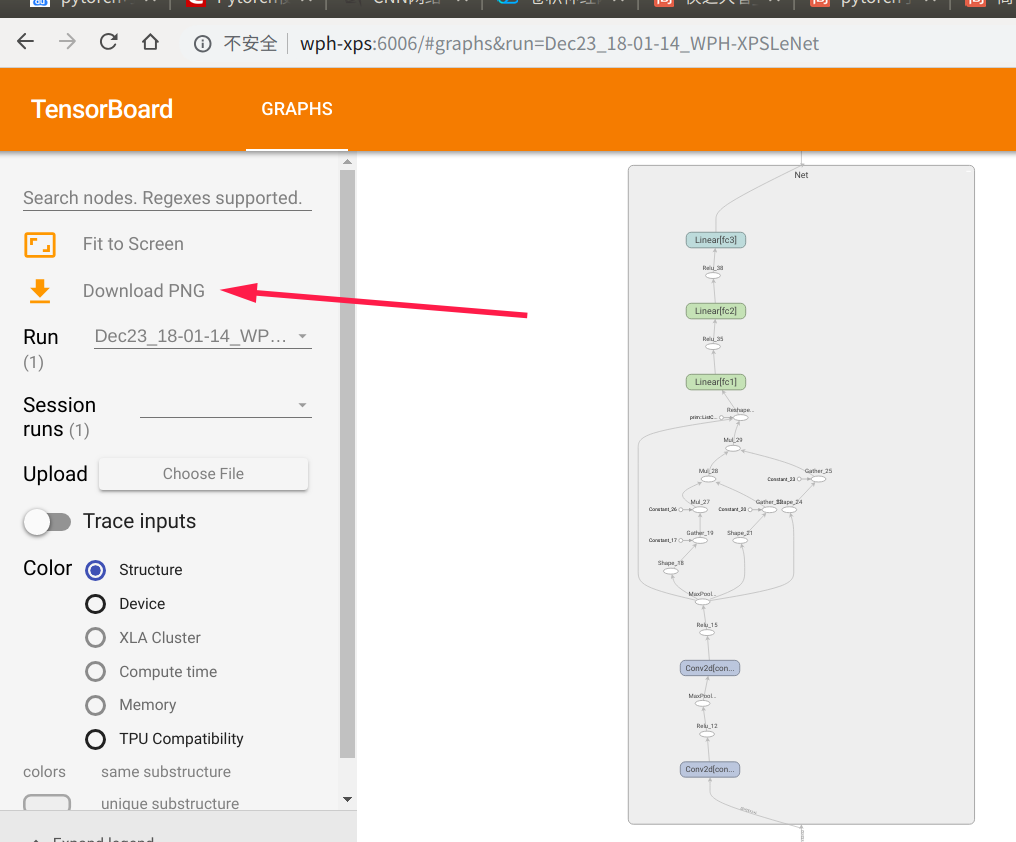Screen dimensions: 1016x842
Task: Open the Session runs dropdown
Action: click(225, 405)
